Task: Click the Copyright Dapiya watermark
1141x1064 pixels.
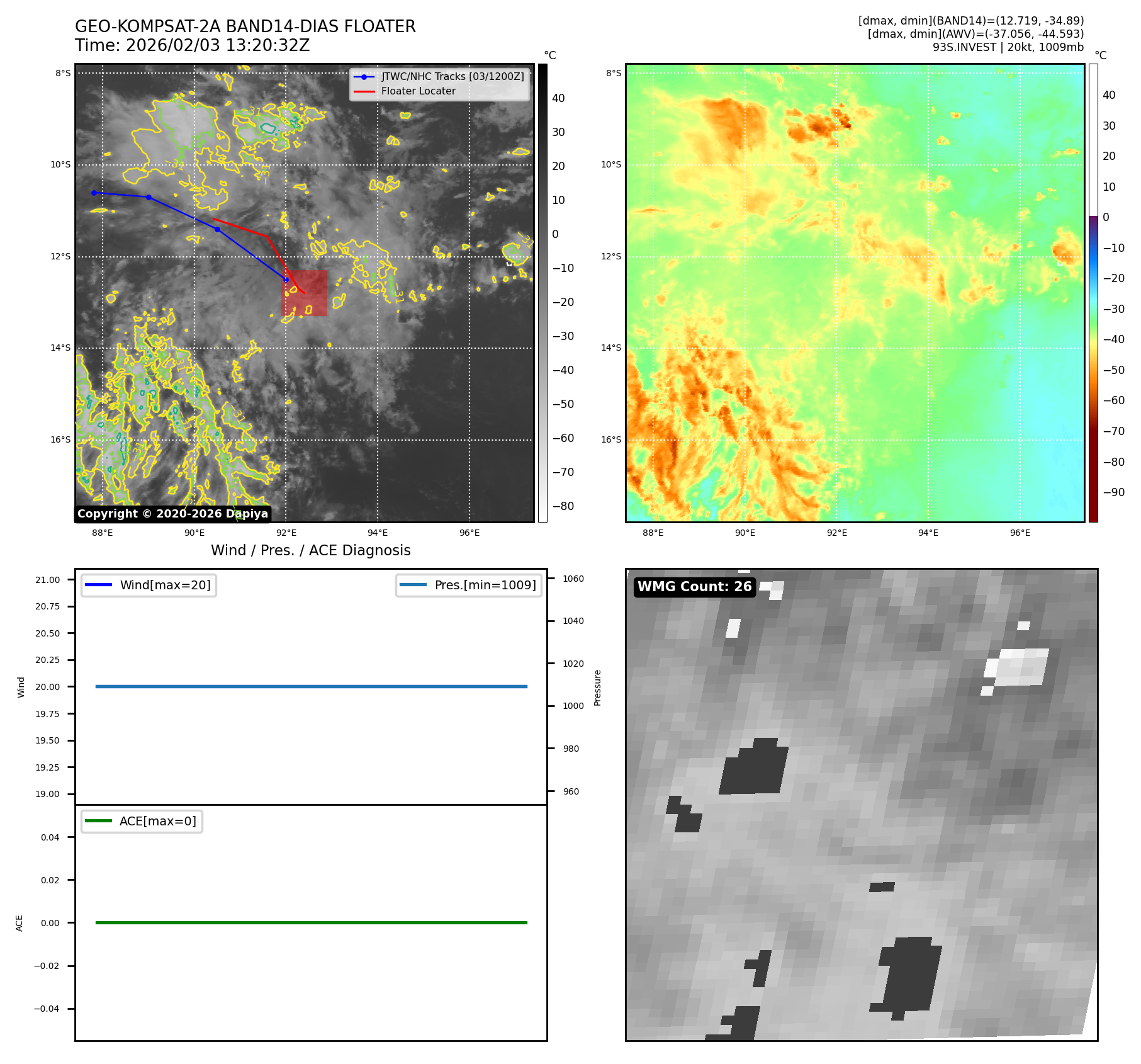Action: coord(172,514)
